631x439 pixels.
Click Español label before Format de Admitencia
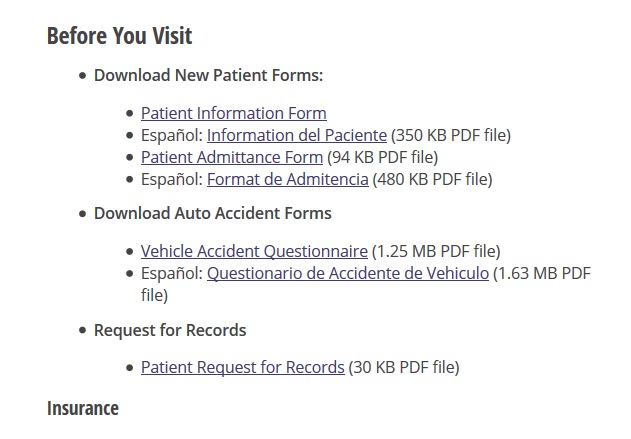click(172, 179)
